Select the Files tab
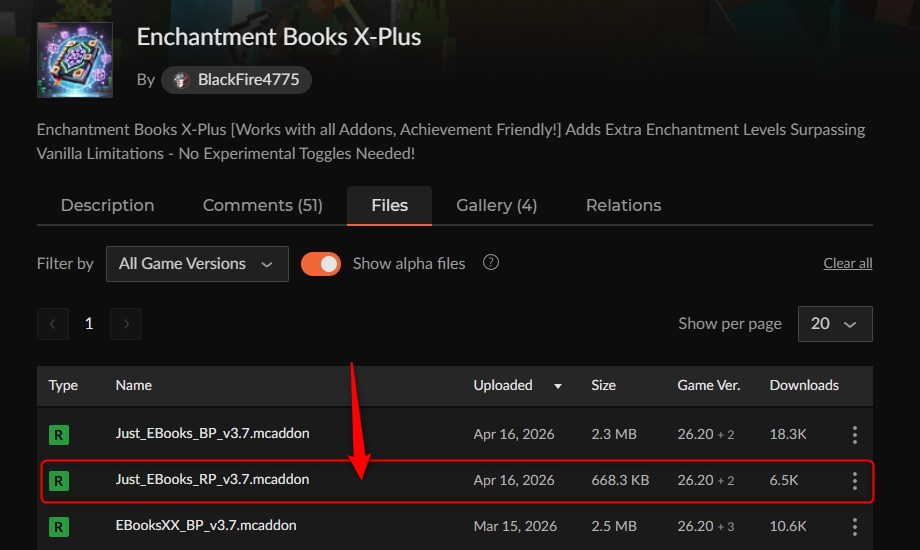 (390, 205)
